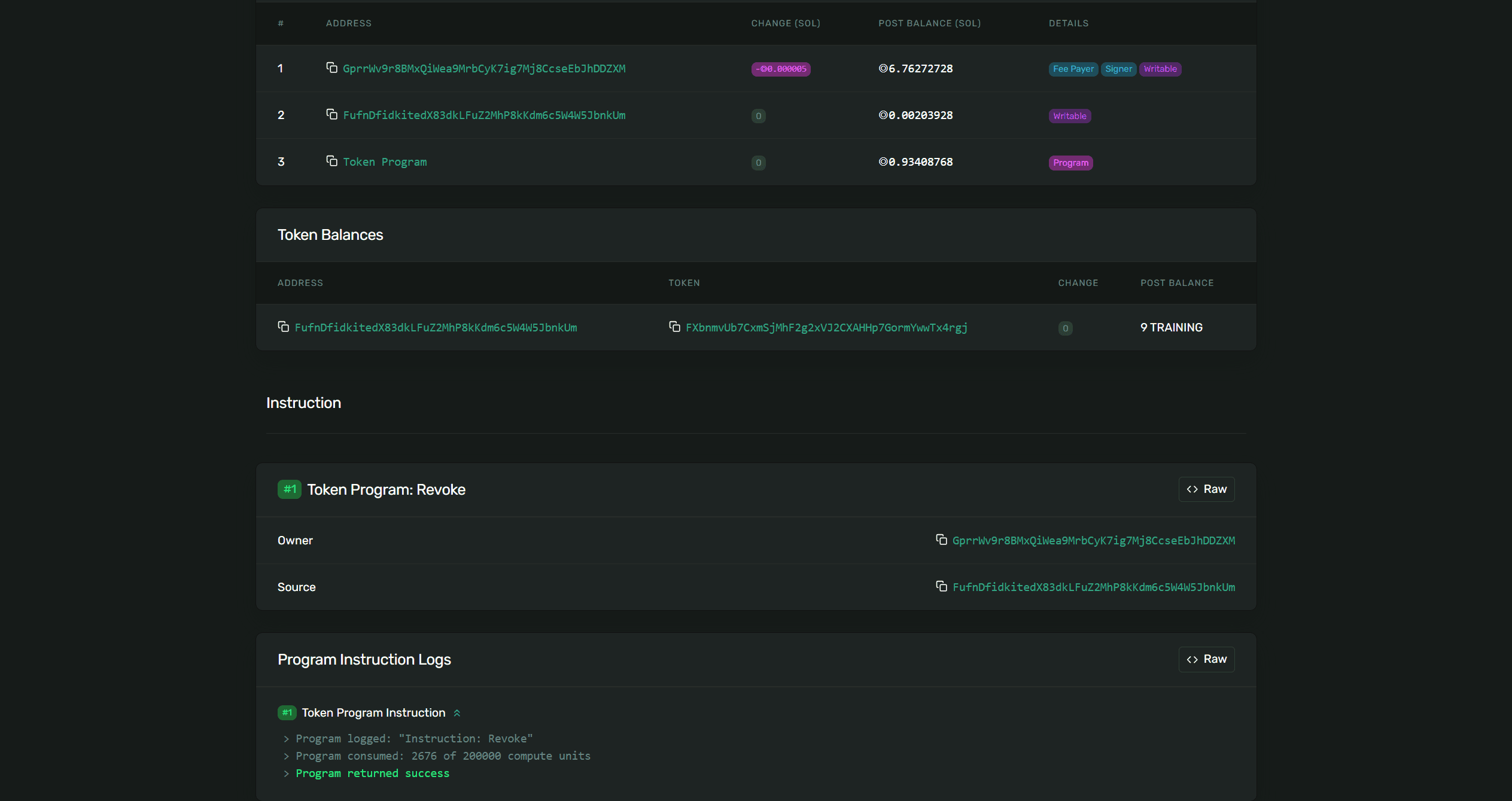Open Raw view for Token Program: Revoke
The width and height of the screenshot is (1512, 801).
(x=1206, y=489)
